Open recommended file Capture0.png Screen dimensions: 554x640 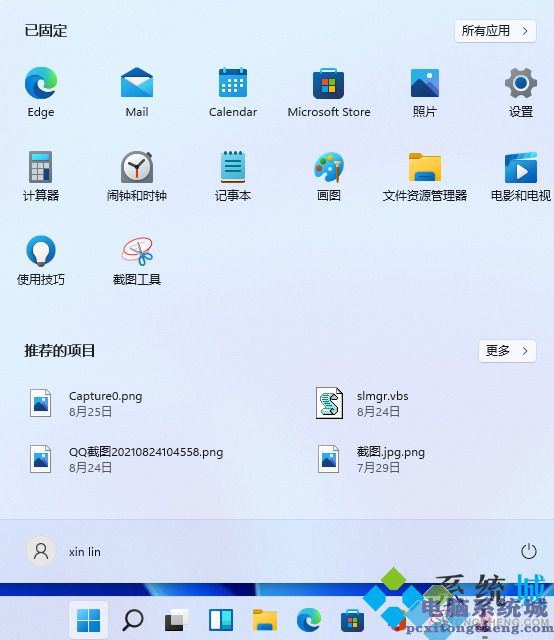pos(86,403)
